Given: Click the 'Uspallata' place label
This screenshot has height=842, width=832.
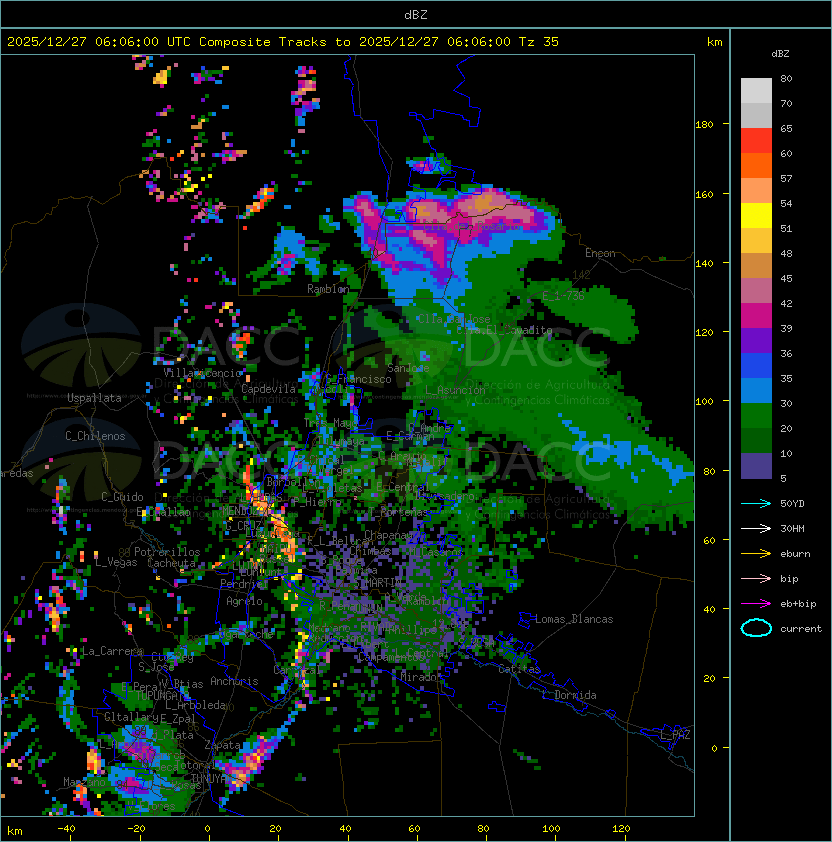Looking at the screenshot, I should click(x=94, y=398).
